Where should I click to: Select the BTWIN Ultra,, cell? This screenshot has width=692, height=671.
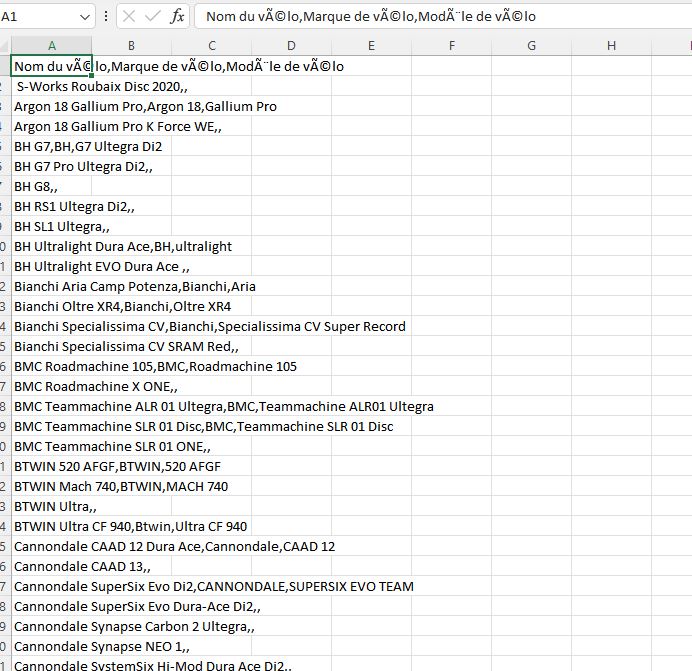[x=52, y=506]
